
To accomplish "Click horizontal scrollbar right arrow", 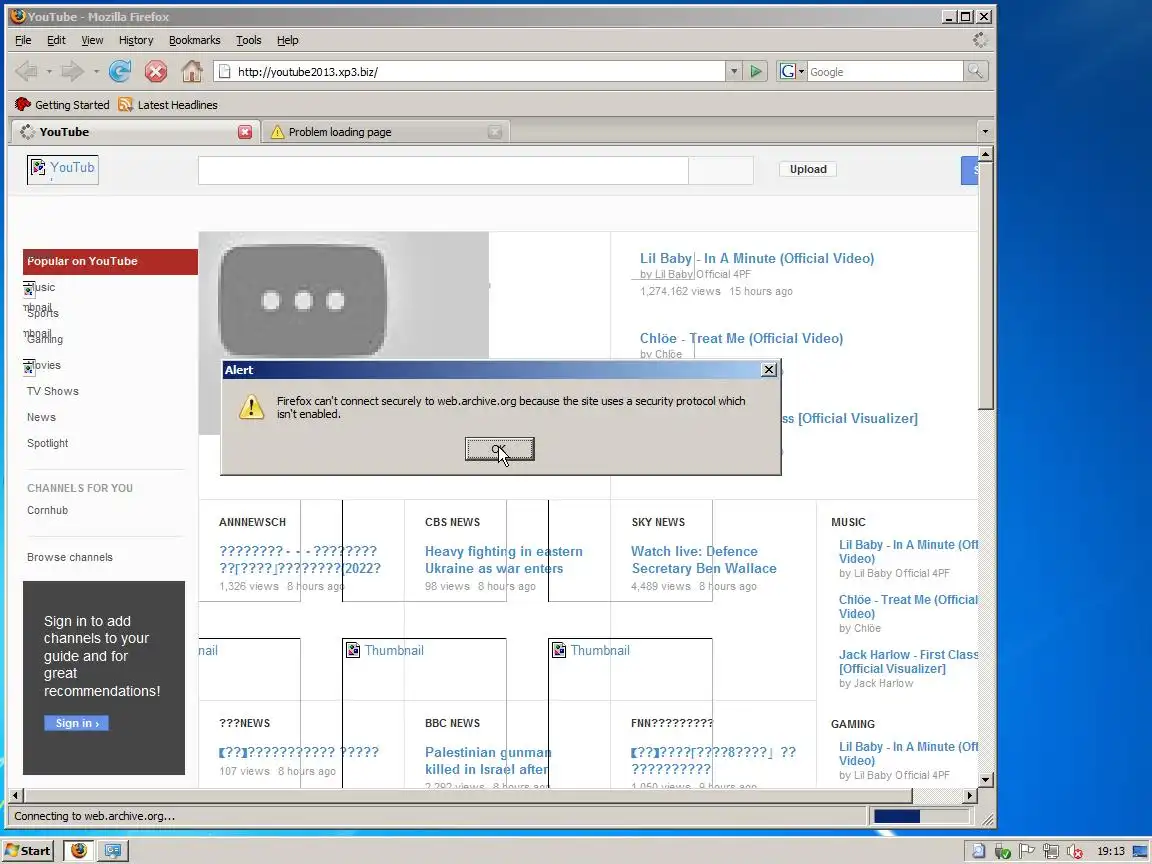I will tap(970, 795).
